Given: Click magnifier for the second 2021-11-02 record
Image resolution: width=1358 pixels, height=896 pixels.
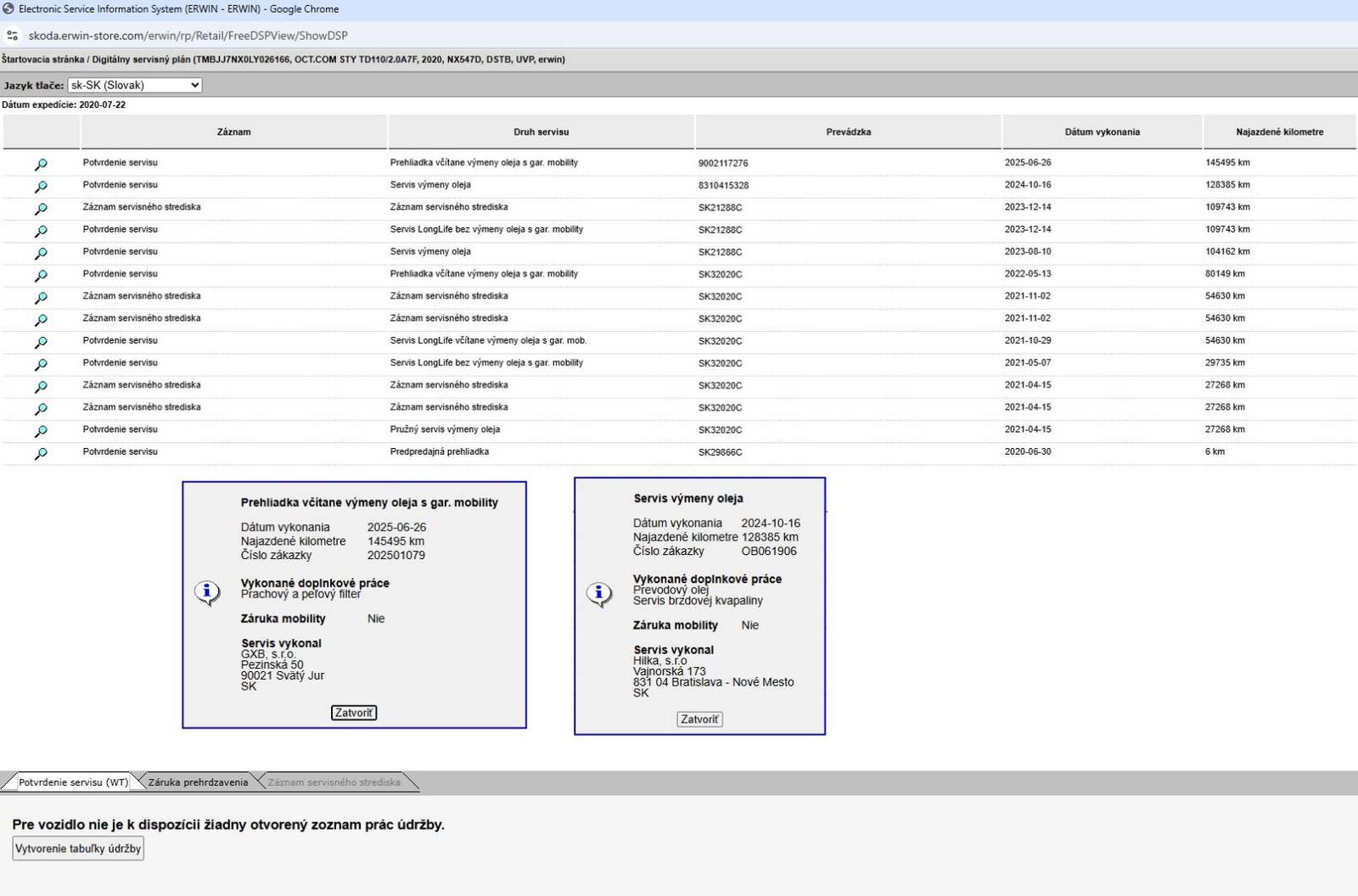Looking at the screenshot, I should point(41,320).
